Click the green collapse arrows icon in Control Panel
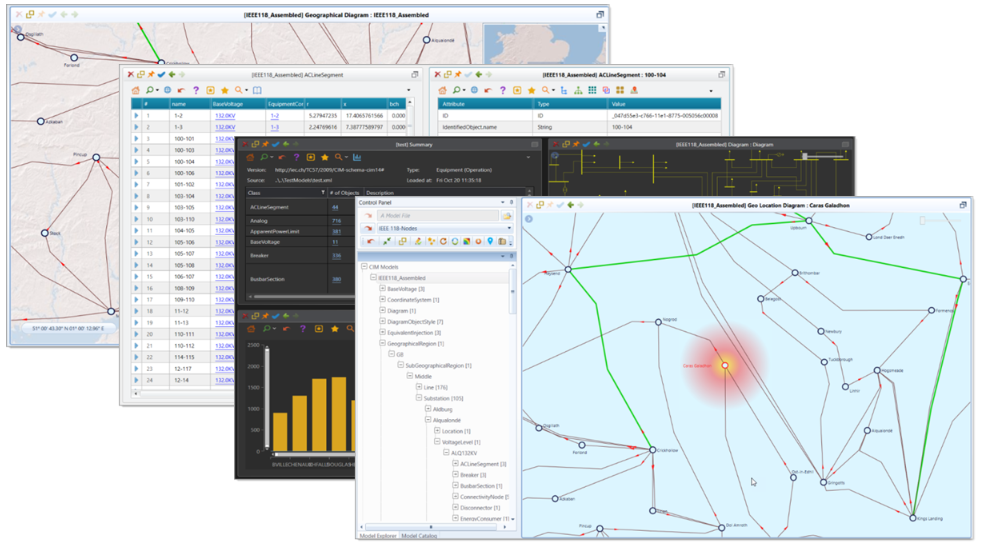 (x=386, y=241)
